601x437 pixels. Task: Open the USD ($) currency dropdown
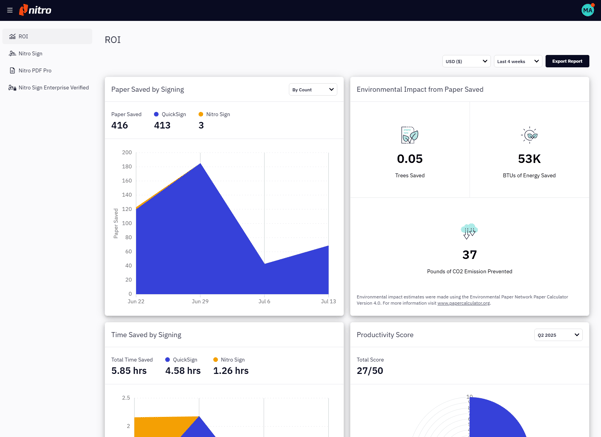tap(467, 61)
